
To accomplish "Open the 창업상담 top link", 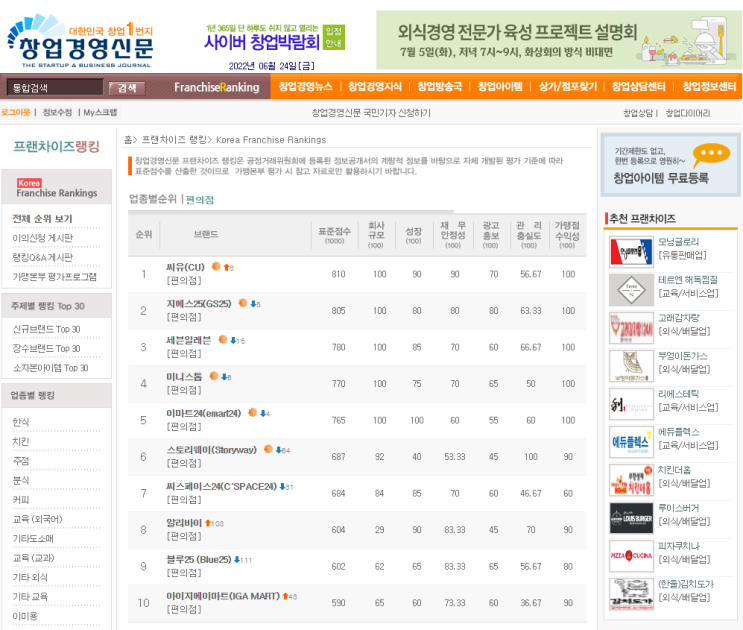I will (x=638, y=113).
